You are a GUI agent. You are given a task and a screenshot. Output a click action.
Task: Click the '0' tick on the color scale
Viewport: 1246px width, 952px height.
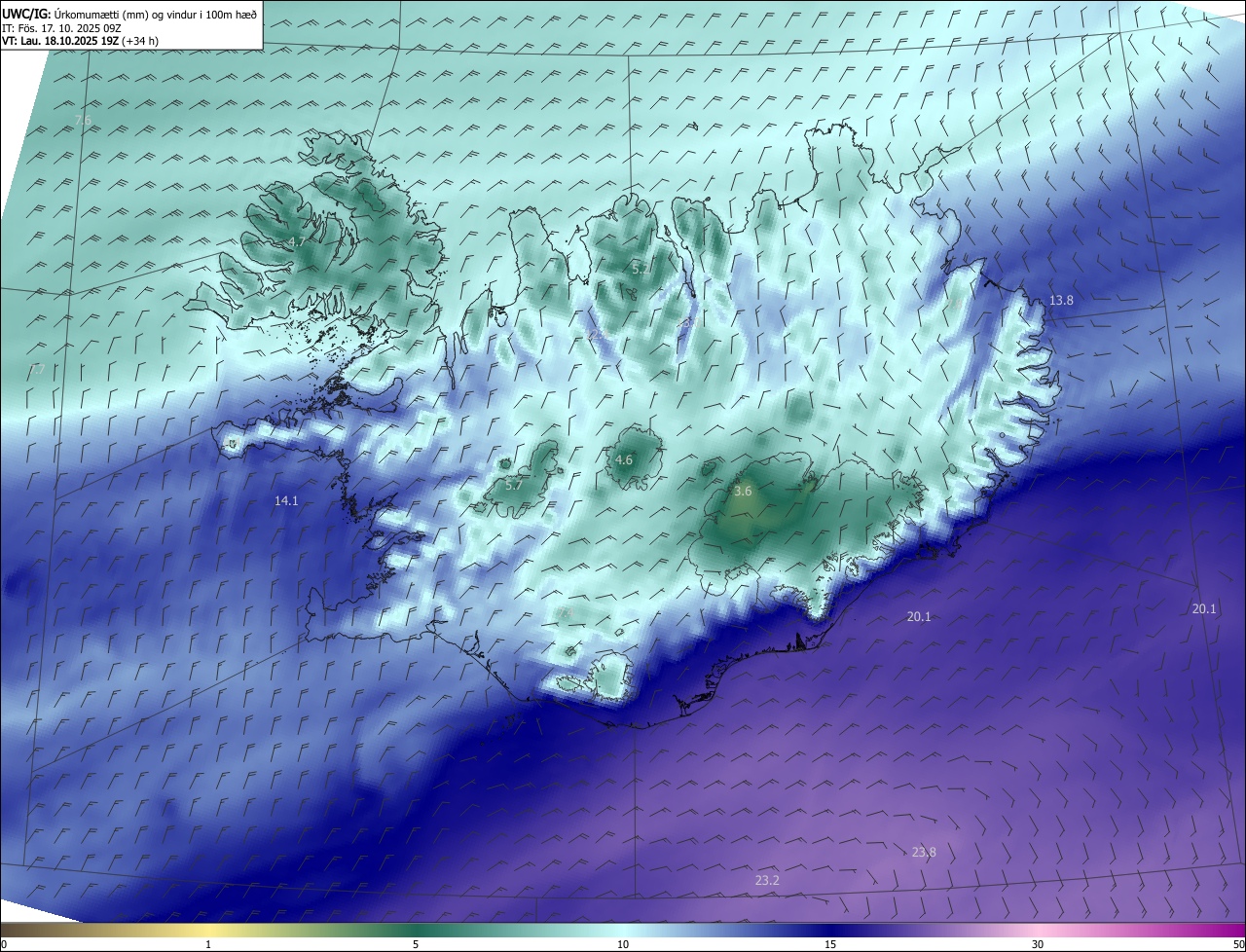tap(4, 944)
